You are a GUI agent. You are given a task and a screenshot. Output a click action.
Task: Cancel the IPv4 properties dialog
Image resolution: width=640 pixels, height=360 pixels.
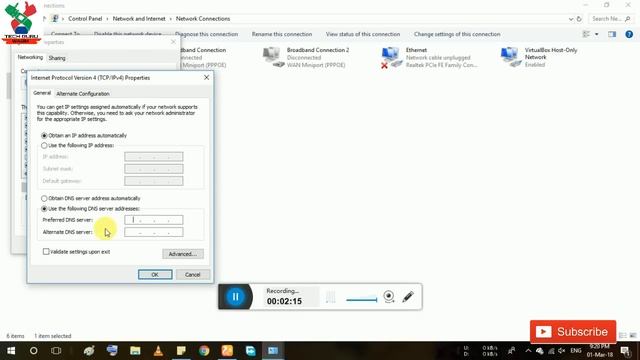coord(192,275)
